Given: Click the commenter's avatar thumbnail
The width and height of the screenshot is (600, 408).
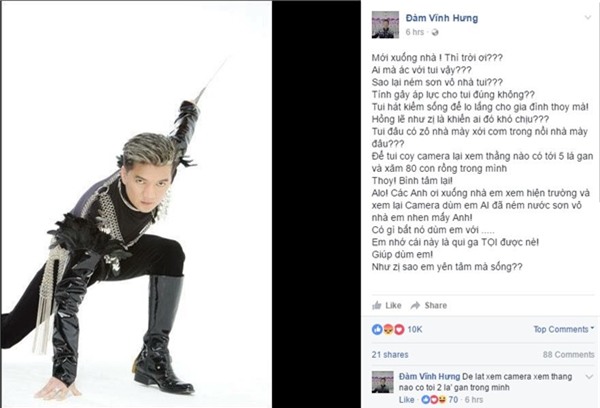Looking at the screenshot, I should pyautogui.click(x=383, y=382).
